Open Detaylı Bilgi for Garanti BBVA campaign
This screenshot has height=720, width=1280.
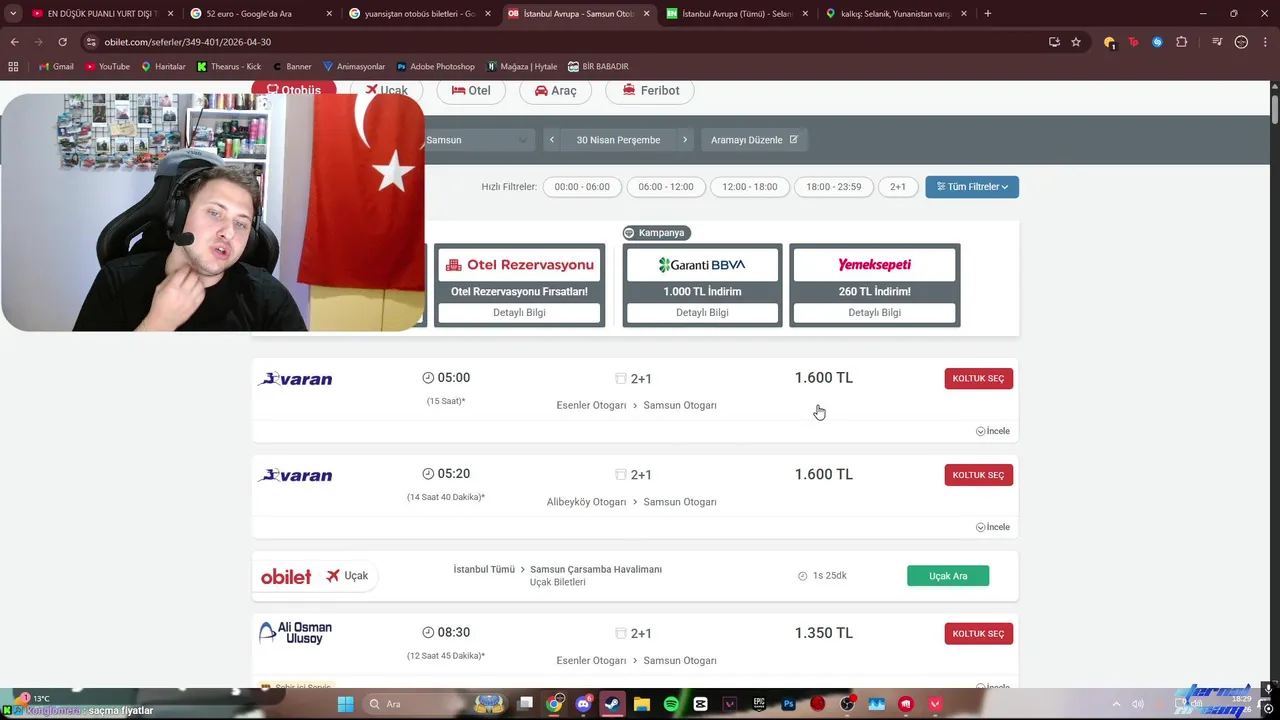702,313
